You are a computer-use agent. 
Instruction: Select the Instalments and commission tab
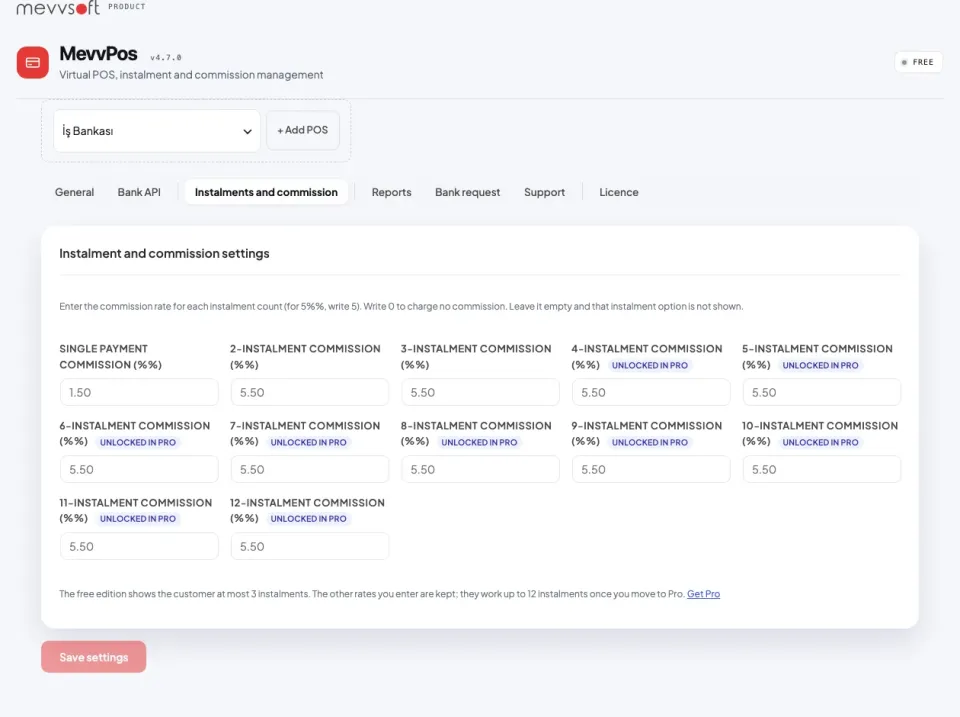click(266, 192)
